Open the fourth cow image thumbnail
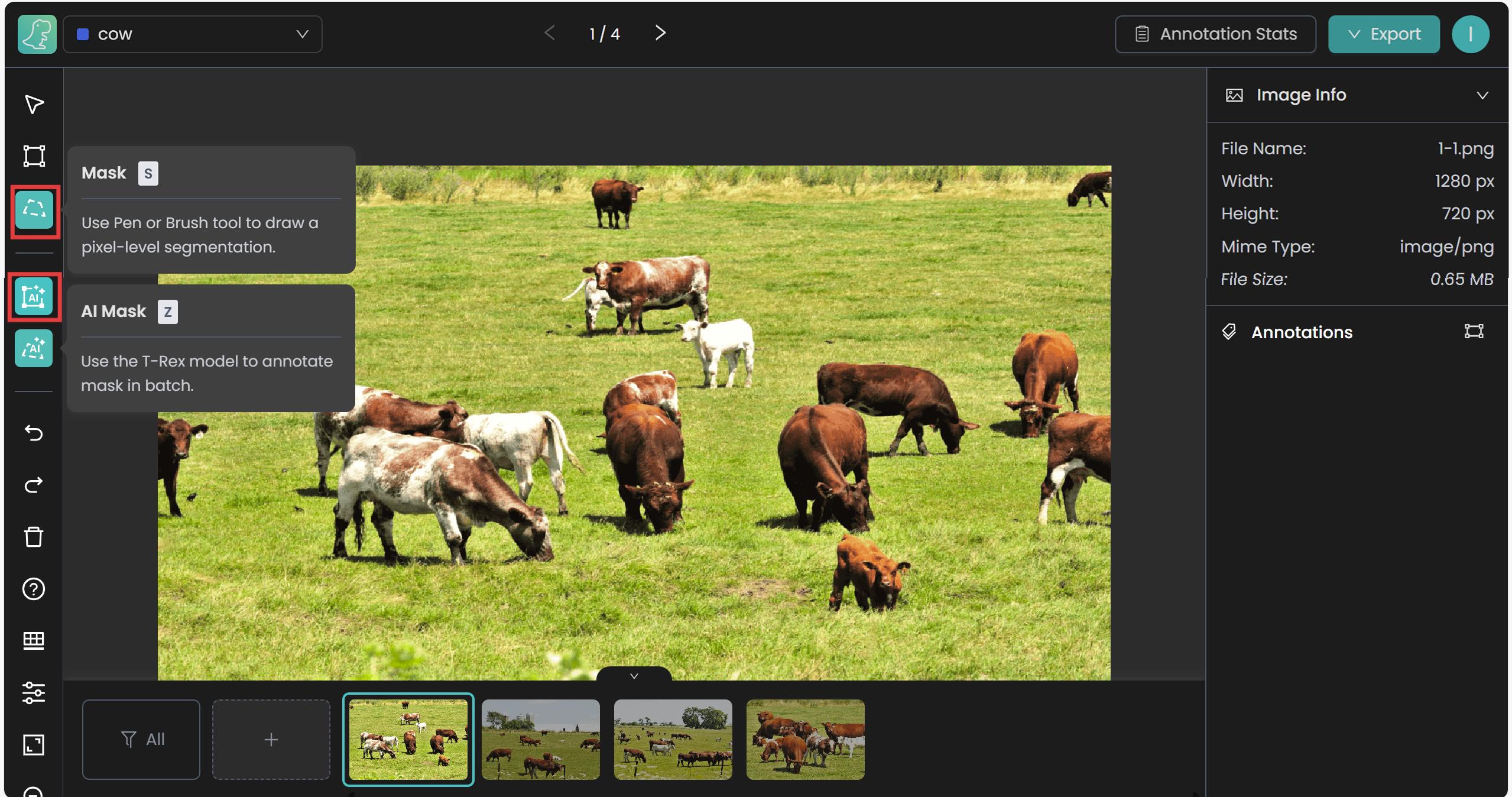The width and height of the screenshot is (1512, 797). coord(805,739)
